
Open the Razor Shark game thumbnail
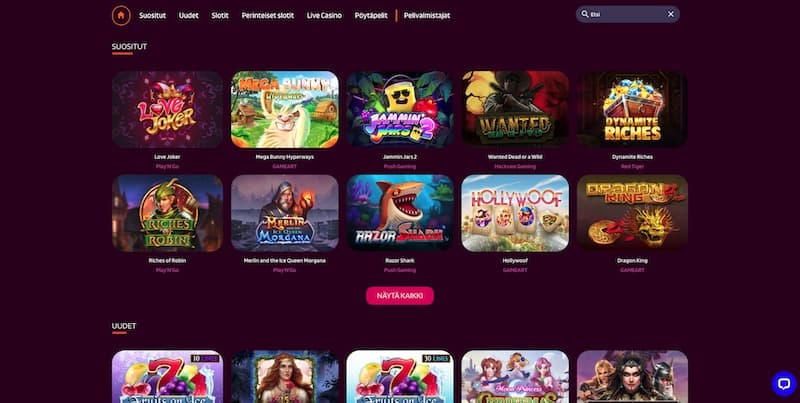400,213
